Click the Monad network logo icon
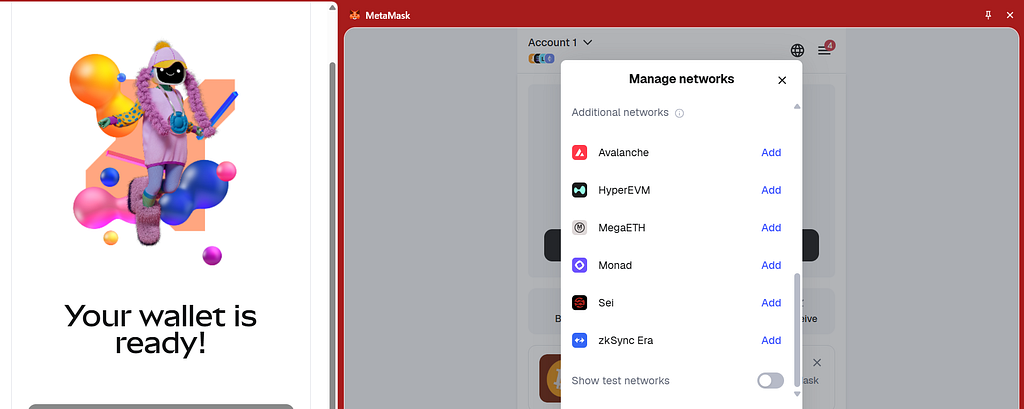 pyautogui.click(x=580, y=265)
